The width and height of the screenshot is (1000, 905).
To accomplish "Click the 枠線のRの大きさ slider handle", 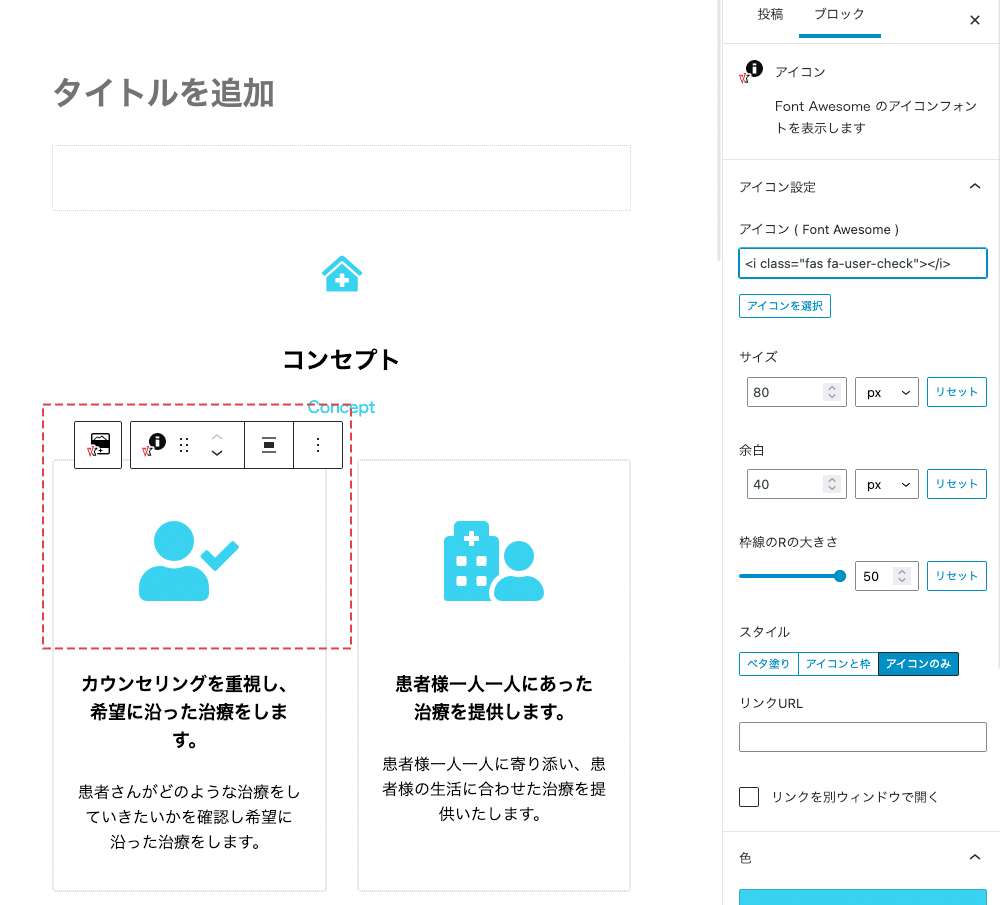I will click(x=840, y=576).
